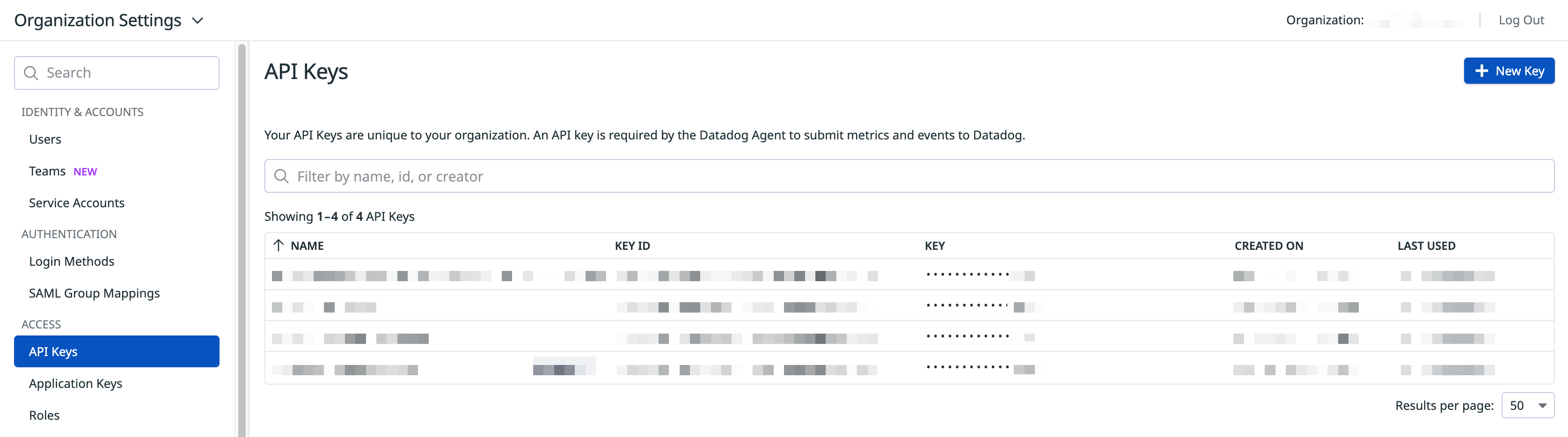
Task: Expand the Organization Settings dropdown
Action: [x=197, y=20]
